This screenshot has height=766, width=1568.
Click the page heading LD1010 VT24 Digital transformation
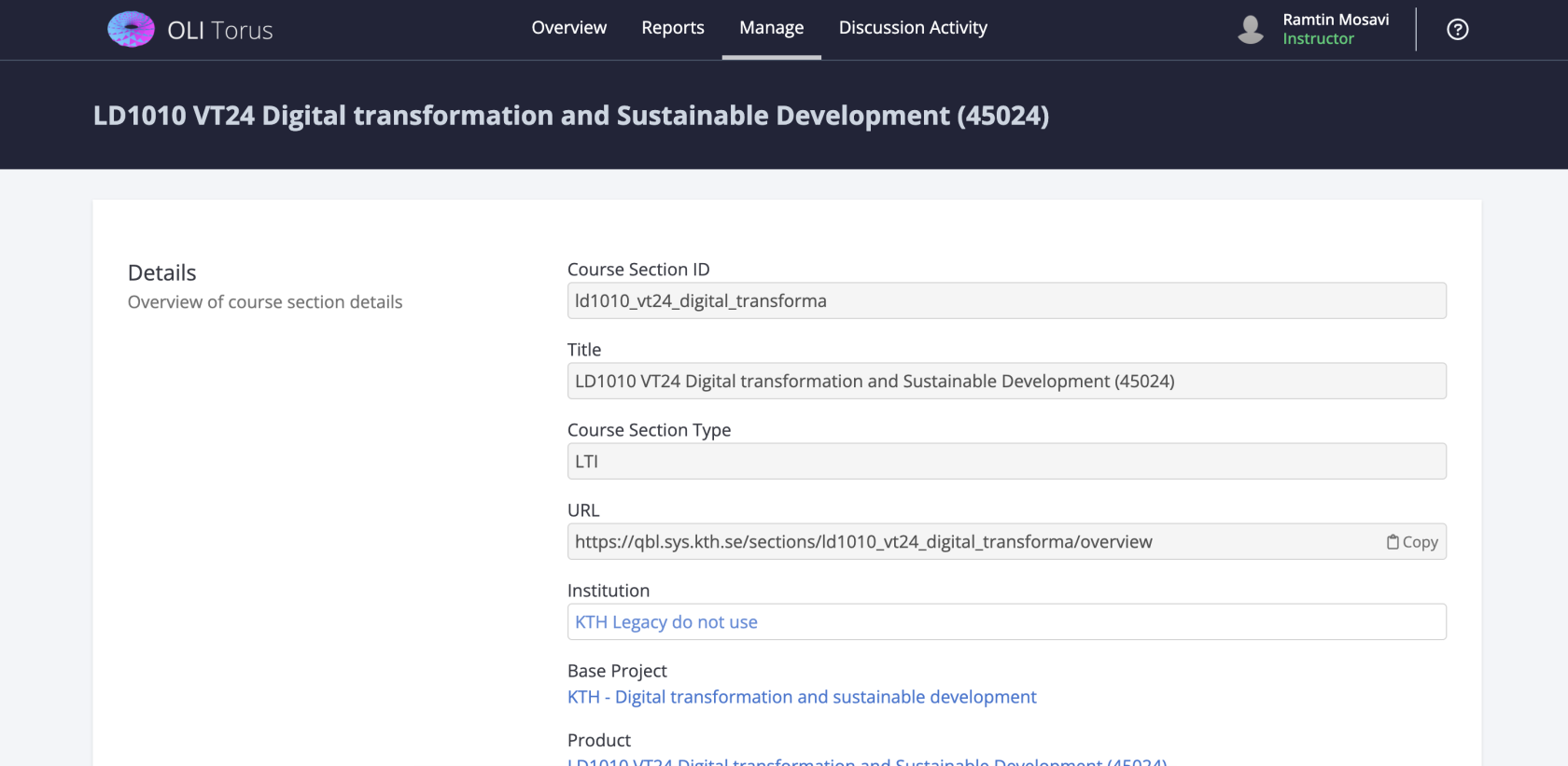pyautogui.click(x=571, y=116)
